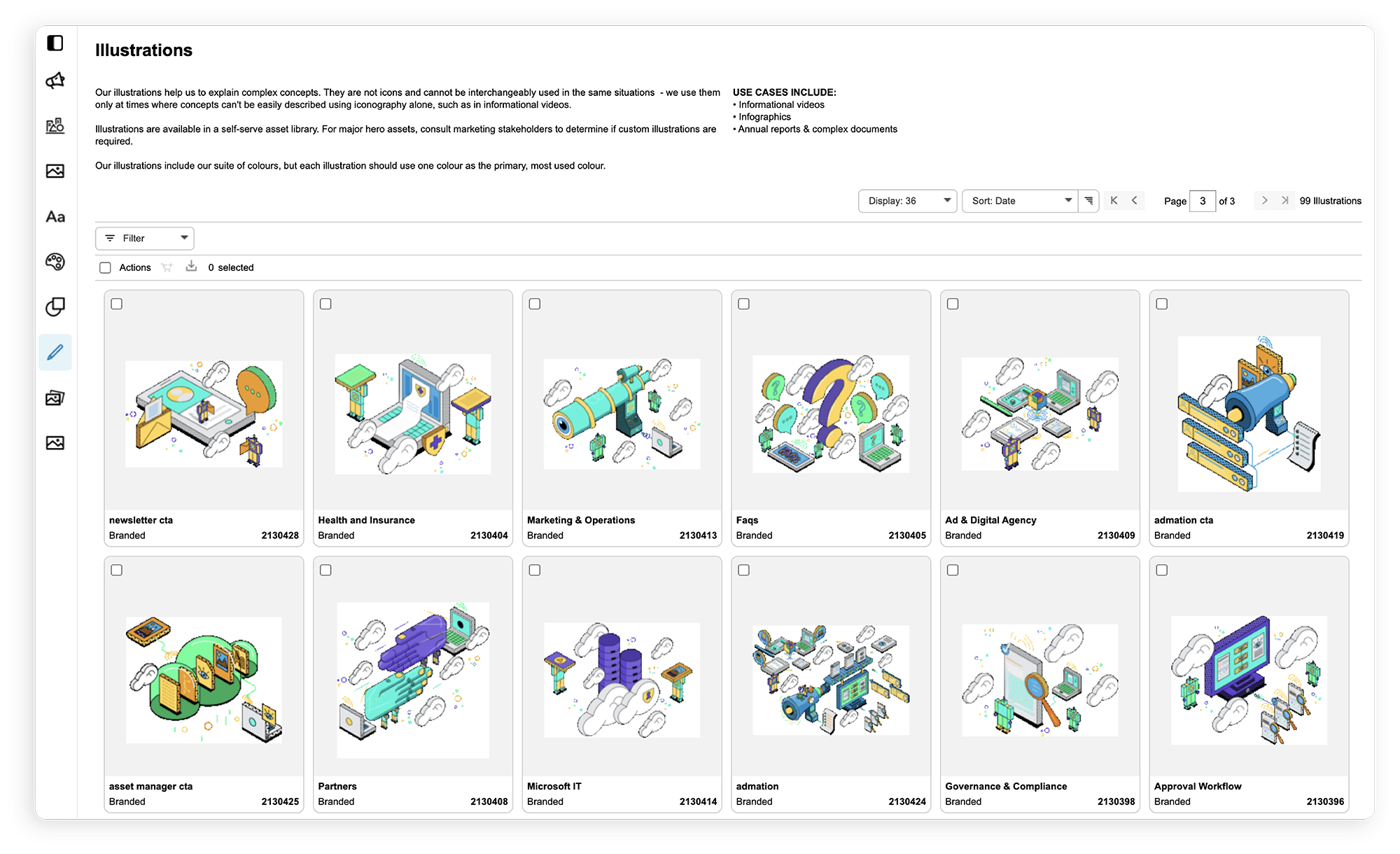Select the Microsoft IT illustration checkbox
The width and height of the screenshot is (1400, 854).
(x=535, y=570)
